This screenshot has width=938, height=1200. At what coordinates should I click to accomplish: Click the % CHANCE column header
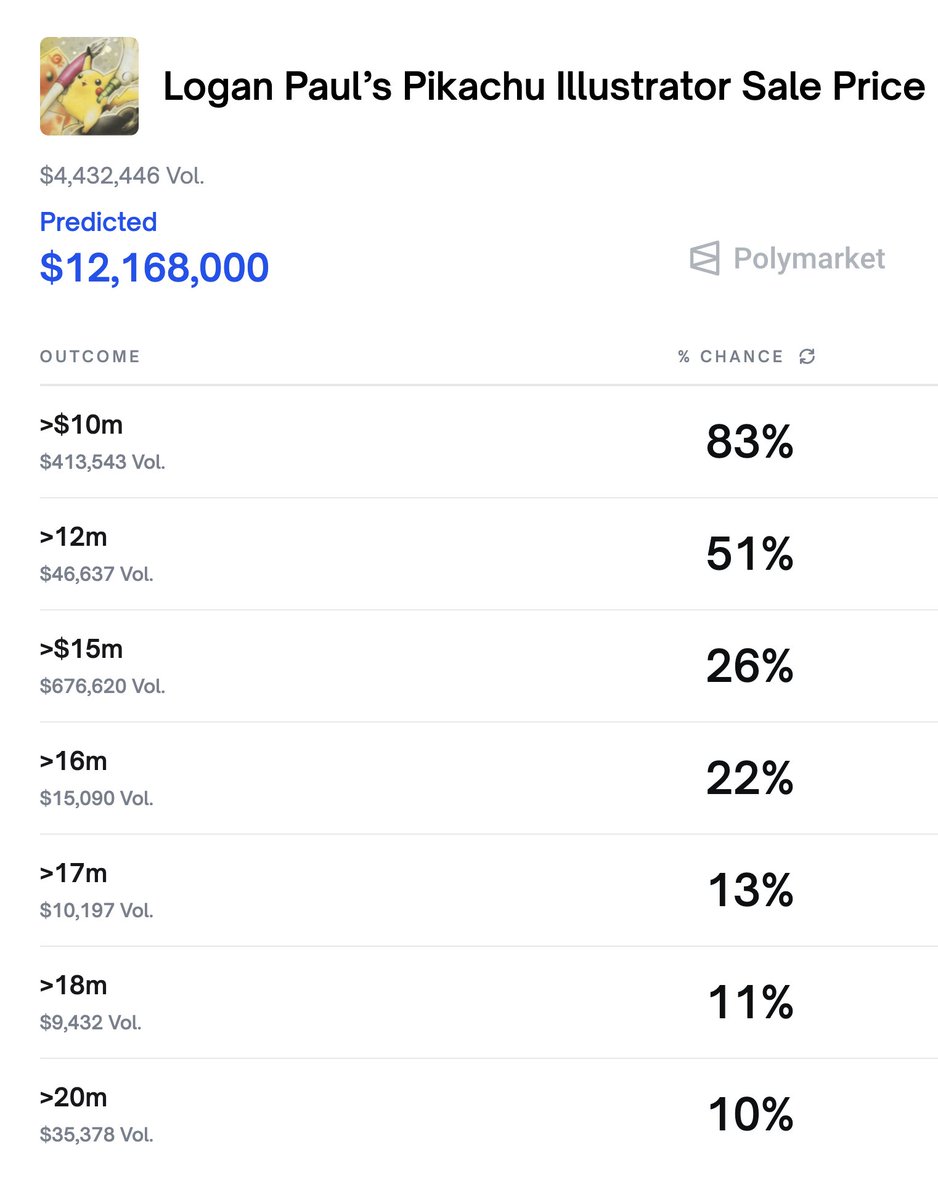731,357
